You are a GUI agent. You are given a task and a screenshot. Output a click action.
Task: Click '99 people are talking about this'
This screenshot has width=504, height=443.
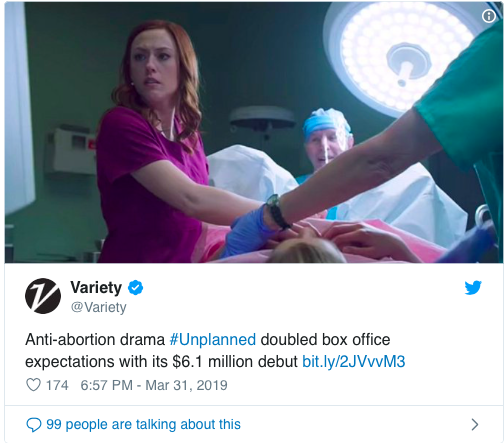click(143, 425)
